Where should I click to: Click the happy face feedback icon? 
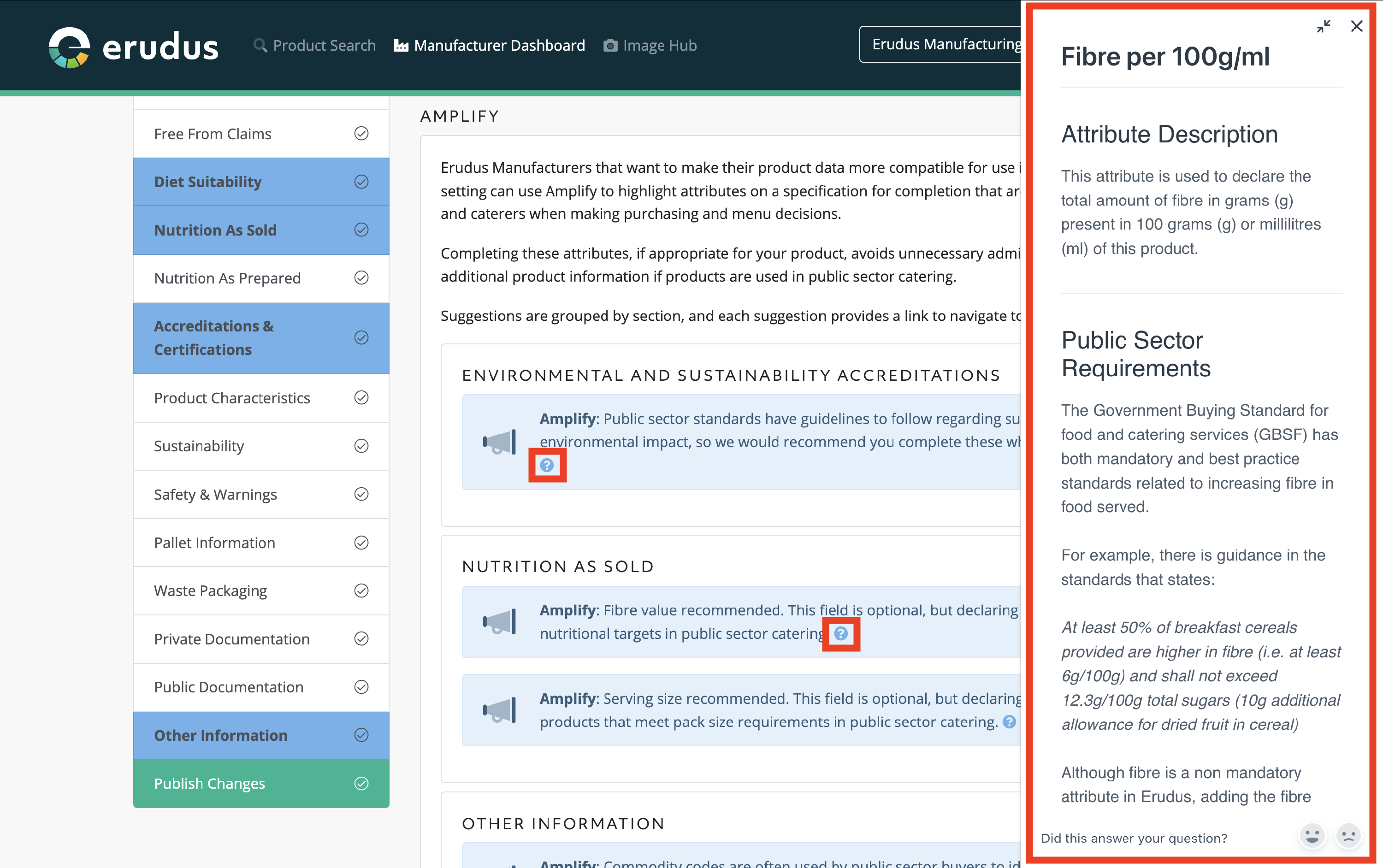[x=1312, y=836]
